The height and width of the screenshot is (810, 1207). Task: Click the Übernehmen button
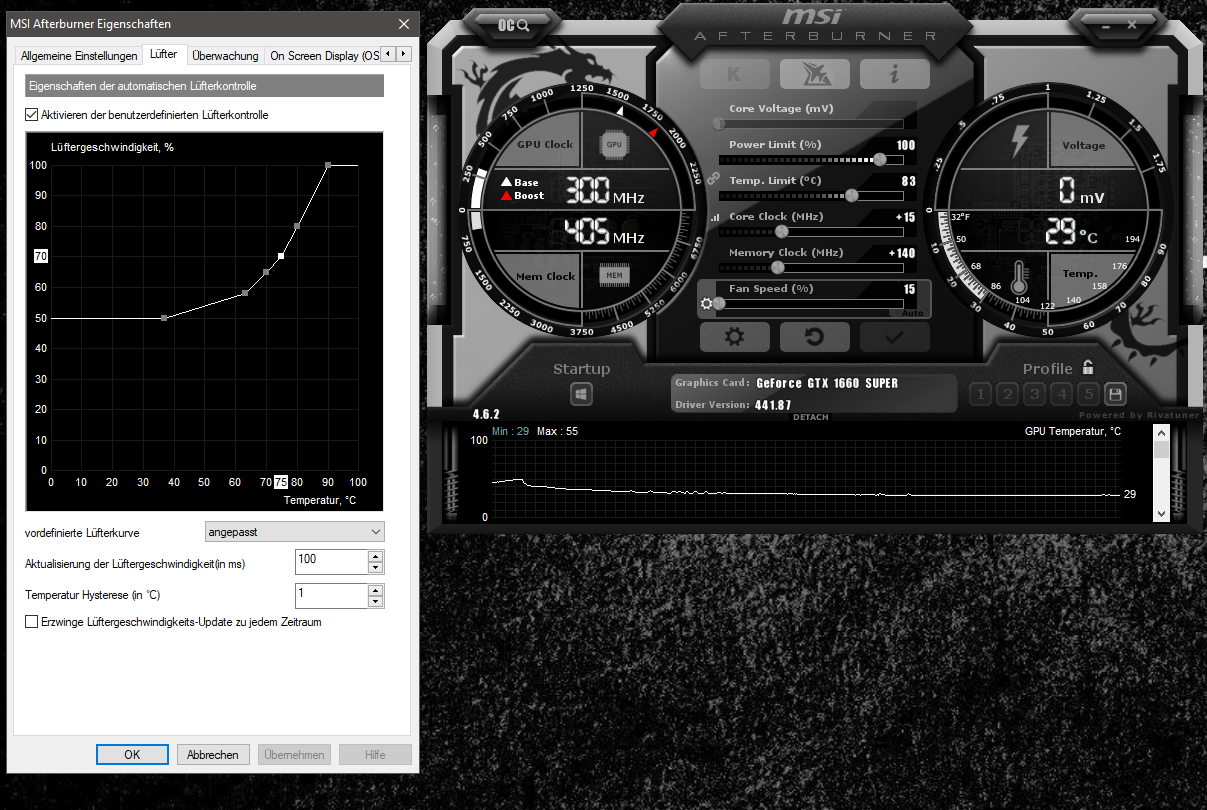click(x=294, y=755)
